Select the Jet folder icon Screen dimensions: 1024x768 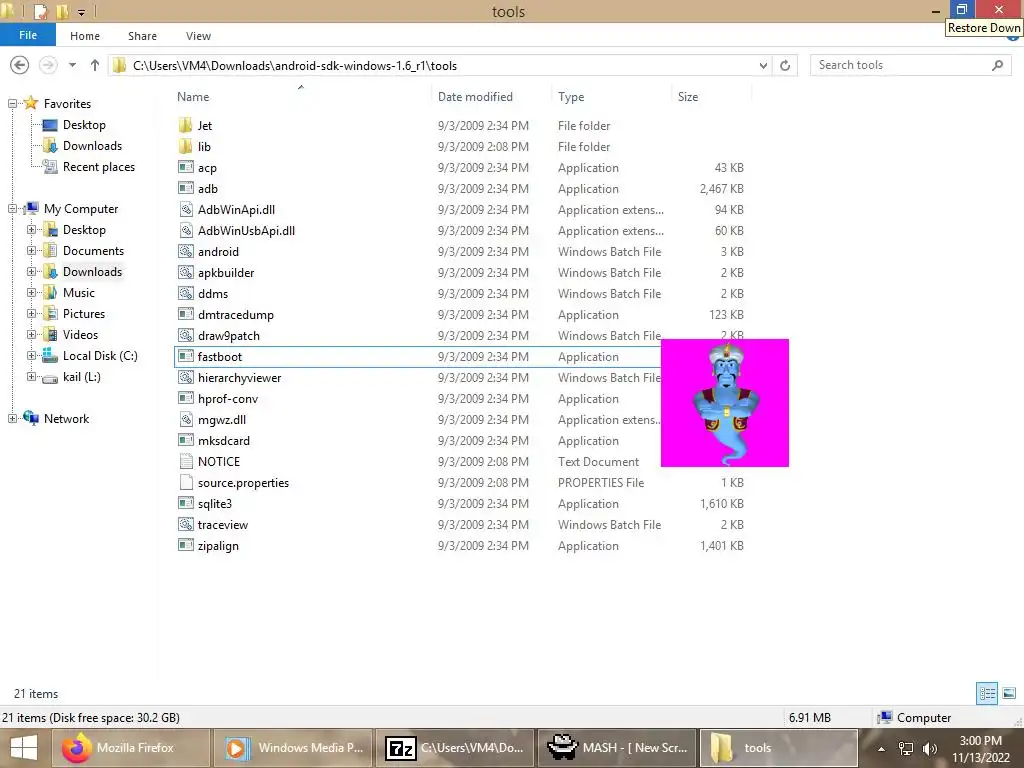pos(185,125)
